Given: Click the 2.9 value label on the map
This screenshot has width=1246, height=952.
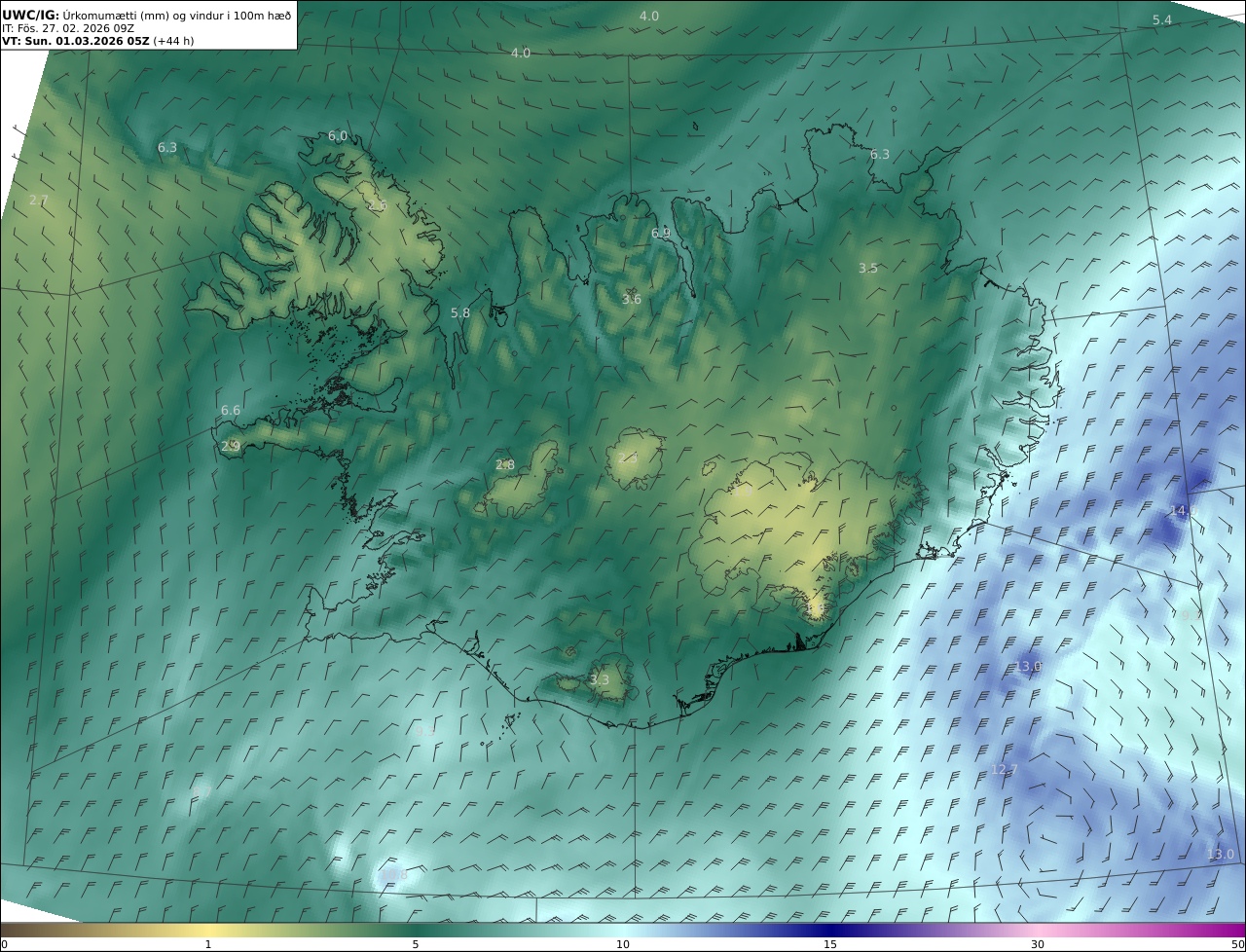Looking at the screenshot, I should pos(231,447).
